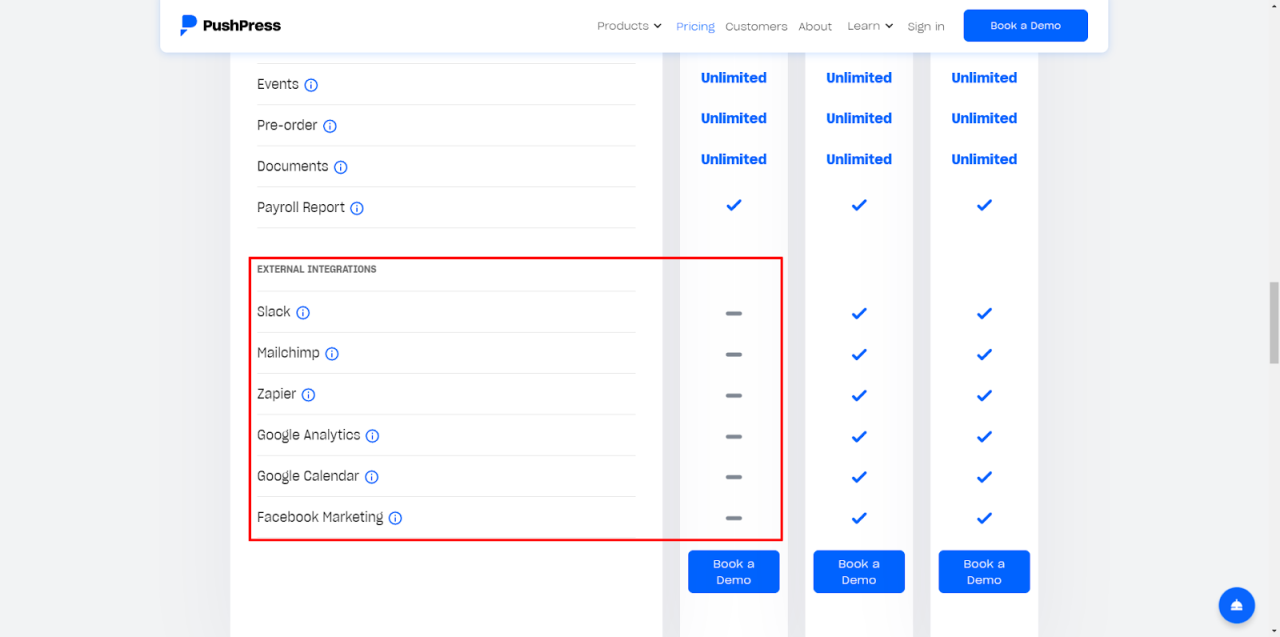Open the round blue chat bell widget
This screenshot has width=1280, height=637.
pos(1236,605)
